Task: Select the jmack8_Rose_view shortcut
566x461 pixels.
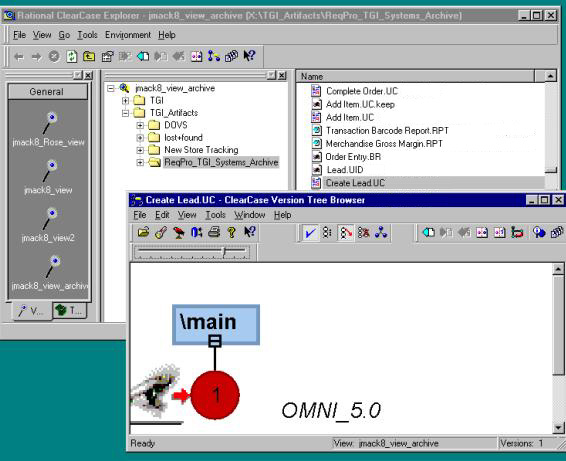Action: [48, 129]
